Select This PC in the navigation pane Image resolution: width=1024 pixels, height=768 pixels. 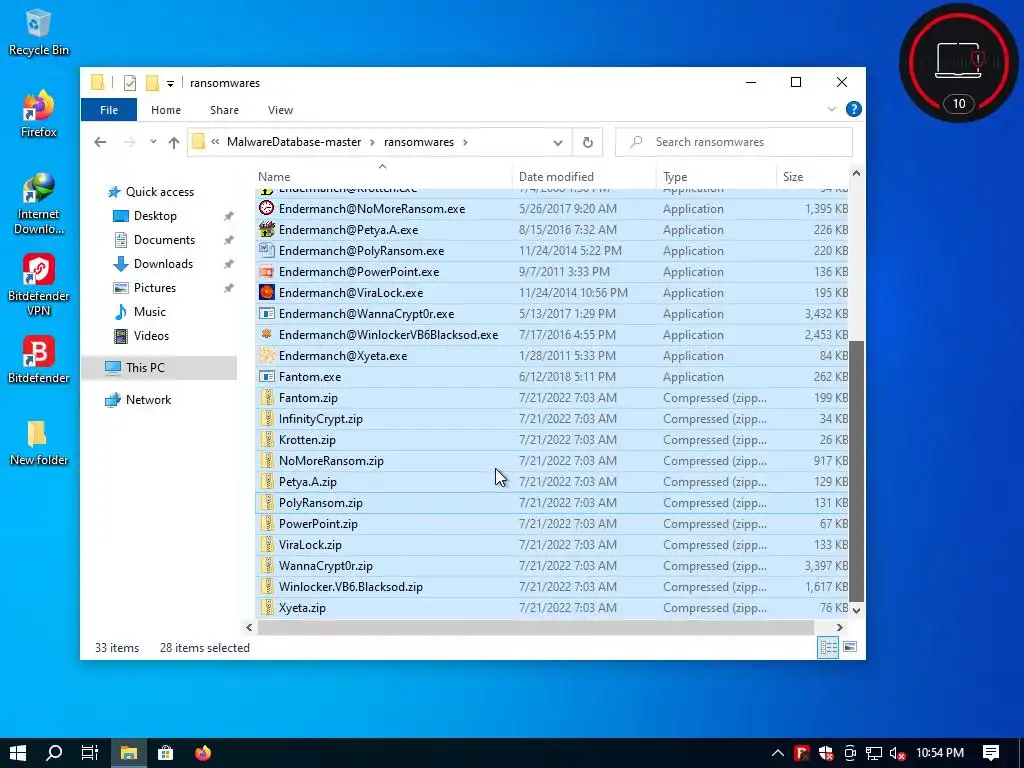click(x=159, y=368)
